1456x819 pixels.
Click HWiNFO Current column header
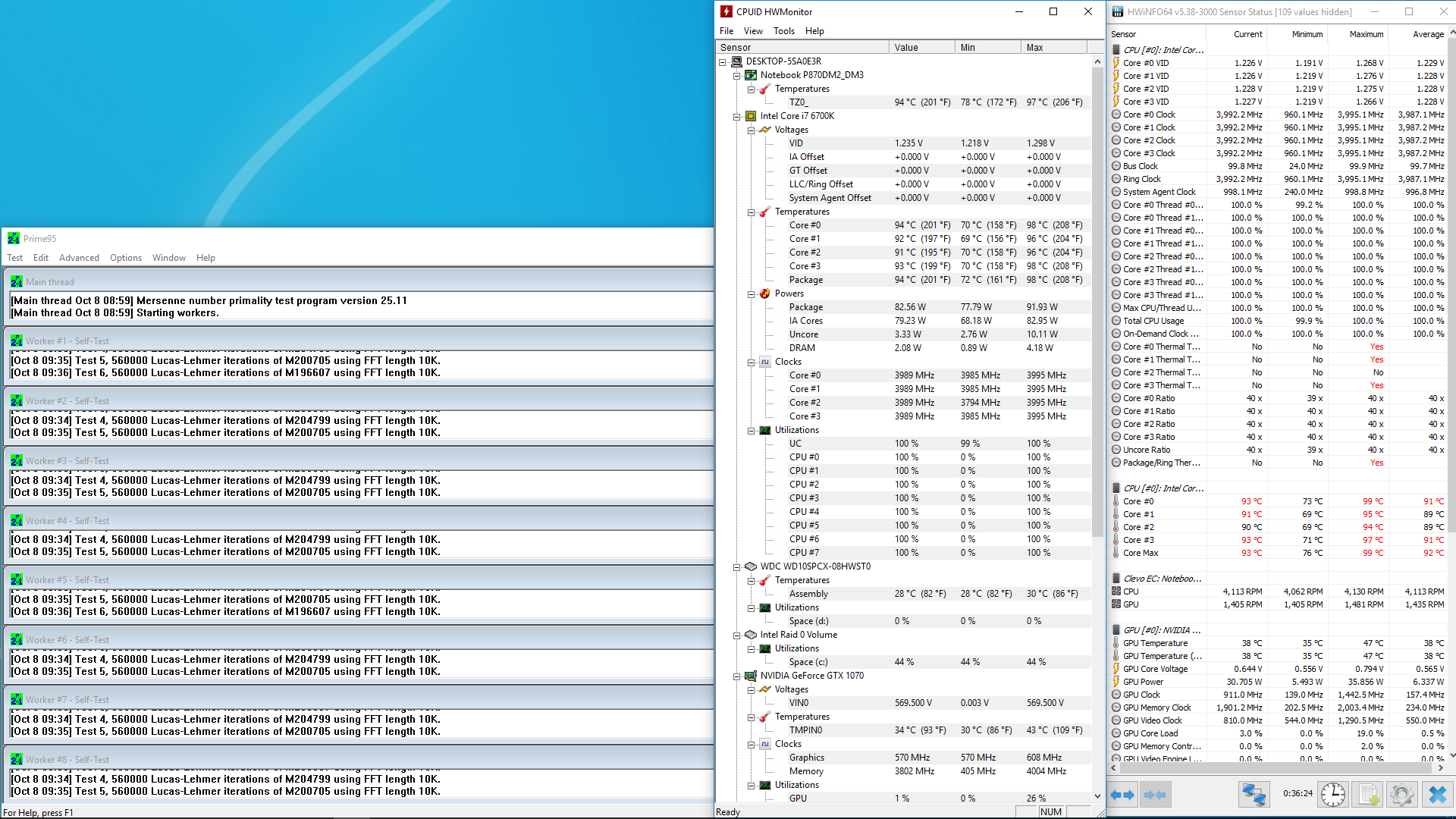point(1236,34)
